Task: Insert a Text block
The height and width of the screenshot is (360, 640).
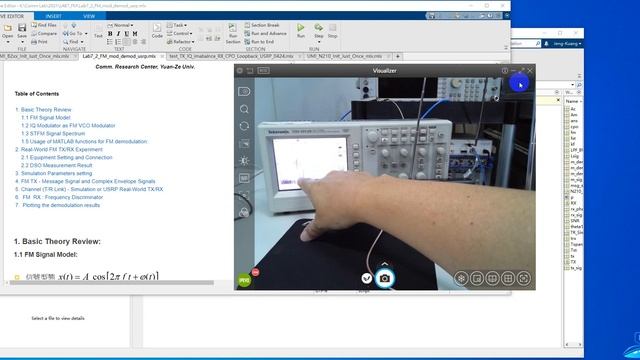Action: point(98,32)
